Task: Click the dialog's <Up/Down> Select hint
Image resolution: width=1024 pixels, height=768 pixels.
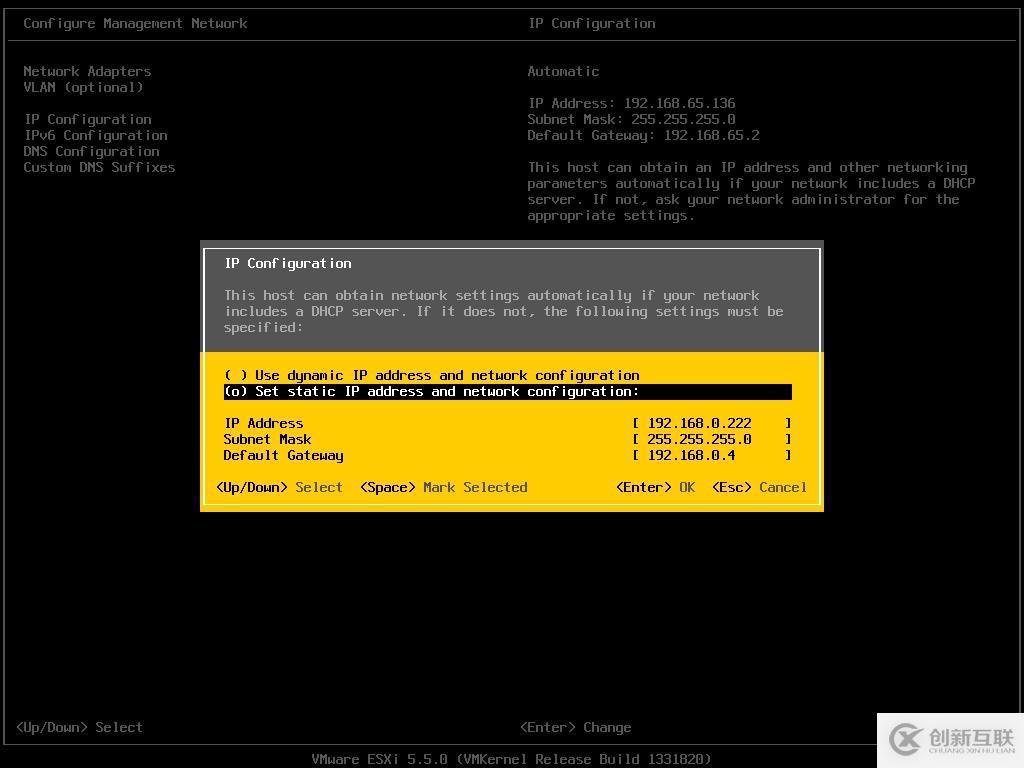Action: point(280,487)
